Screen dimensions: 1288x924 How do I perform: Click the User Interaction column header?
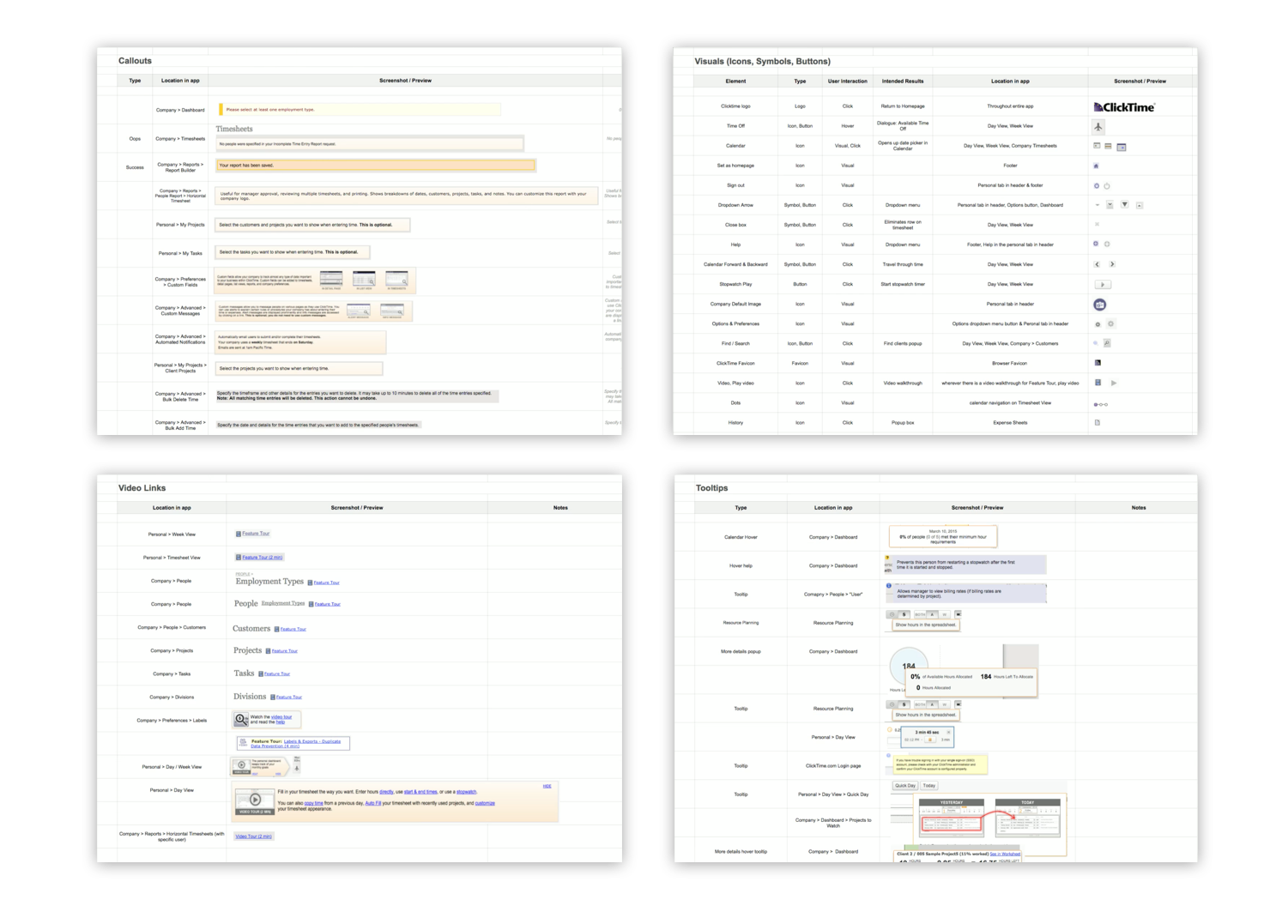tap(847, 82)
